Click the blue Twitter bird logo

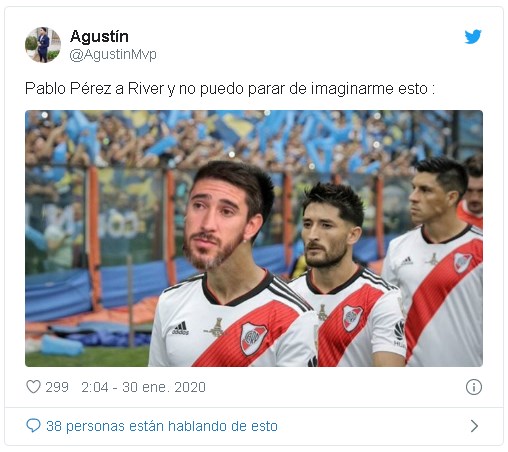pos(473,36)
